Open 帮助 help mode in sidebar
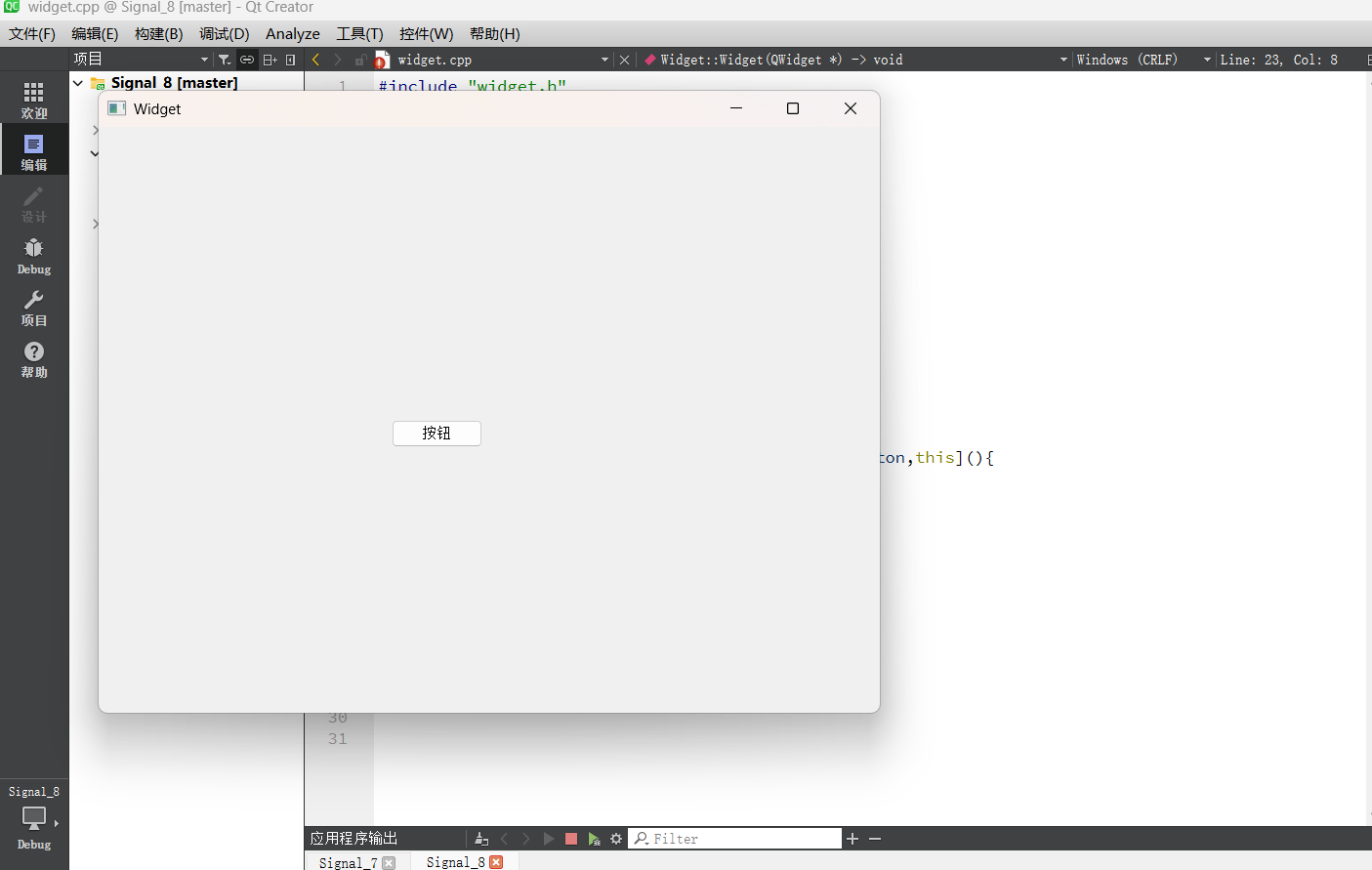This screenshot has height=870, width=1372. click(x=34, y=359)
